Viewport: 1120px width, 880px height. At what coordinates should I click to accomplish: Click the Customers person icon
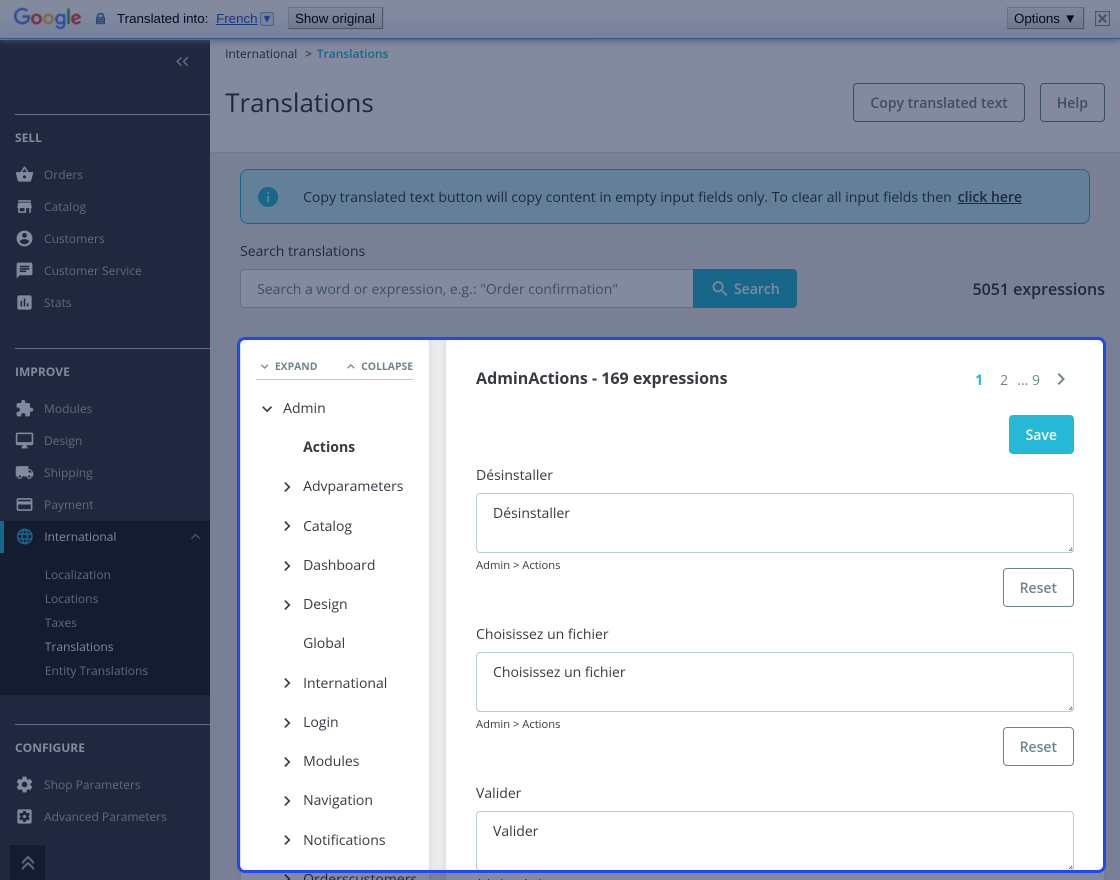click(24, 239)
